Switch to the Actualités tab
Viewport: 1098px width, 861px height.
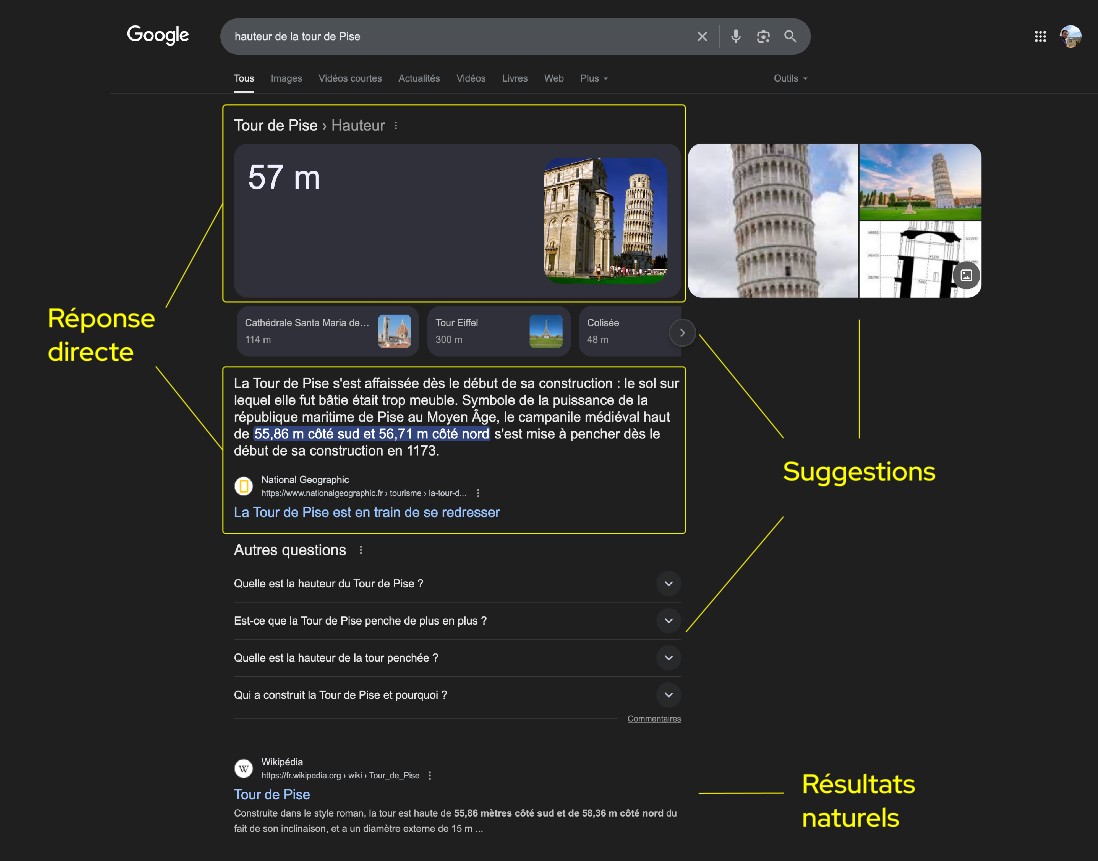(x=419, y=79)
